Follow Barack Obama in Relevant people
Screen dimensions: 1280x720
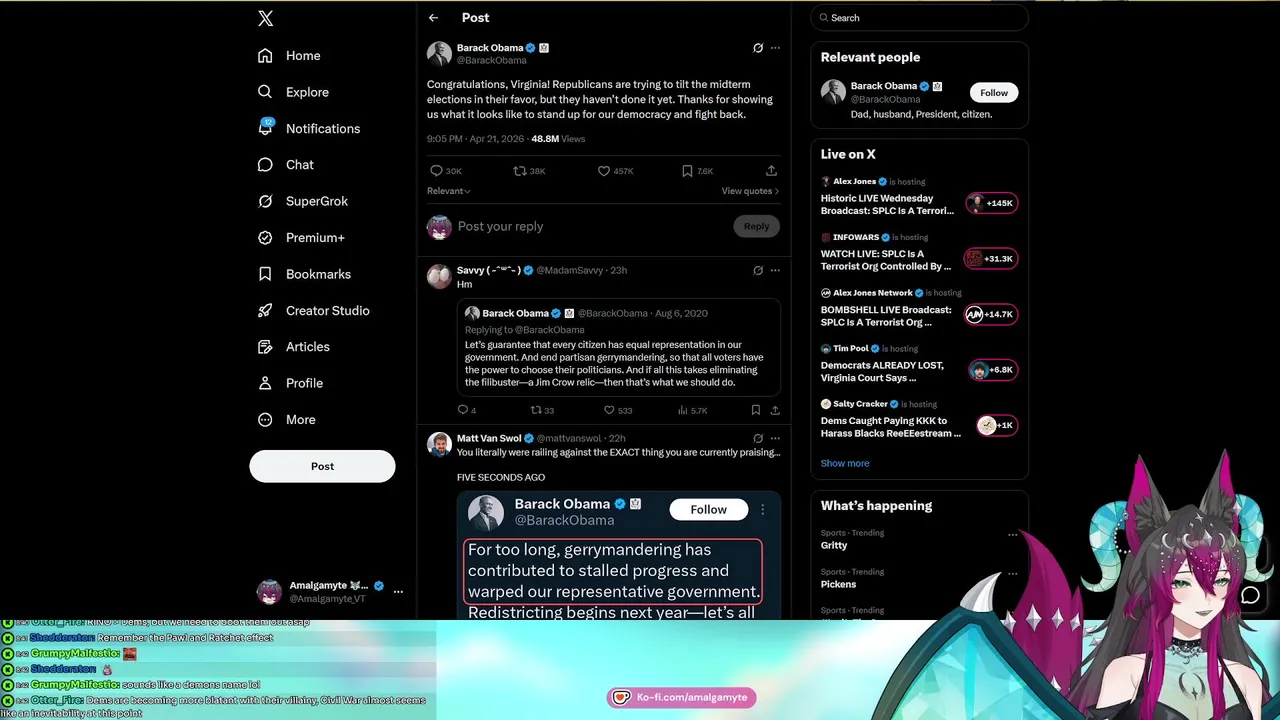[x=994, y=93]
